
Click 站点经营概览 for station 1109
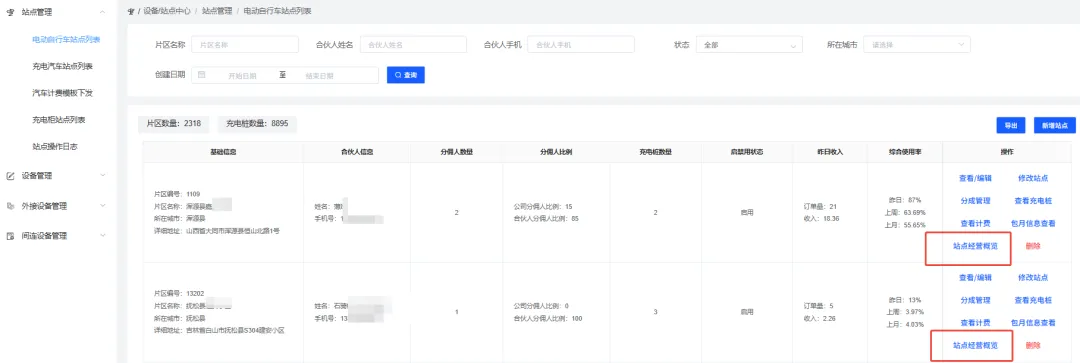coord(975,246)
